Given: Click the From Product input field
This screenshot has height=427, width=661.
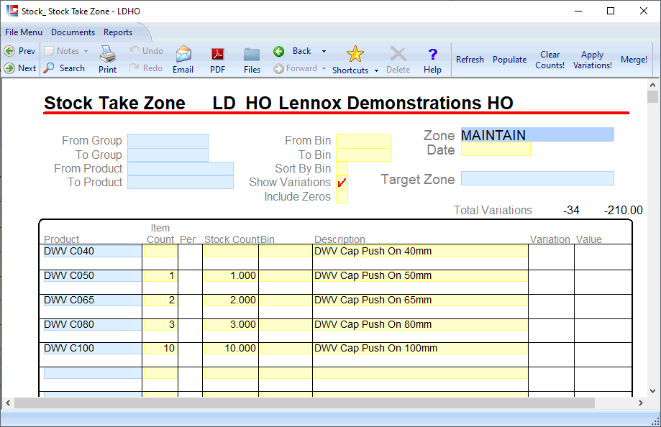Looking at the screenshot, I should (x=180, y=169).
